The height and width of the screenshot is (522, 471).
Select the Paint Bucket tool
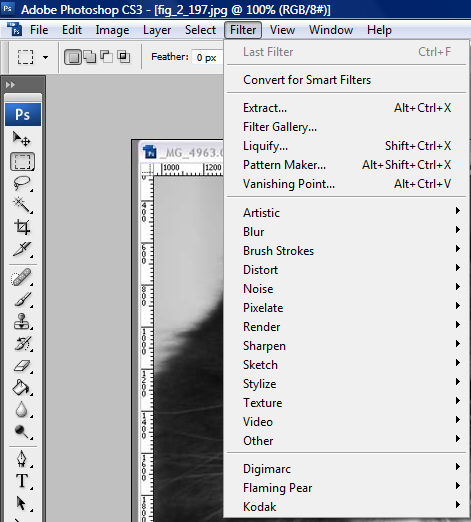tap(22, 387)
